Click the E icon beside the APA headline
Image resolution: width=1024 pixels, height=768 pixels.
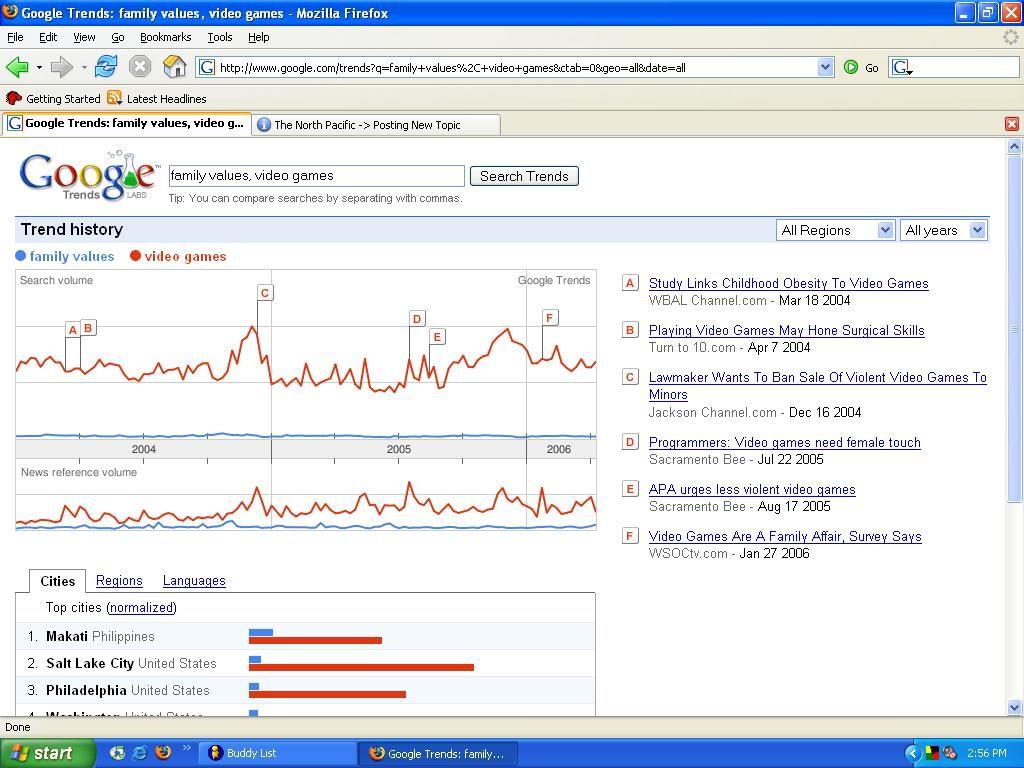(x=630, y=489)
